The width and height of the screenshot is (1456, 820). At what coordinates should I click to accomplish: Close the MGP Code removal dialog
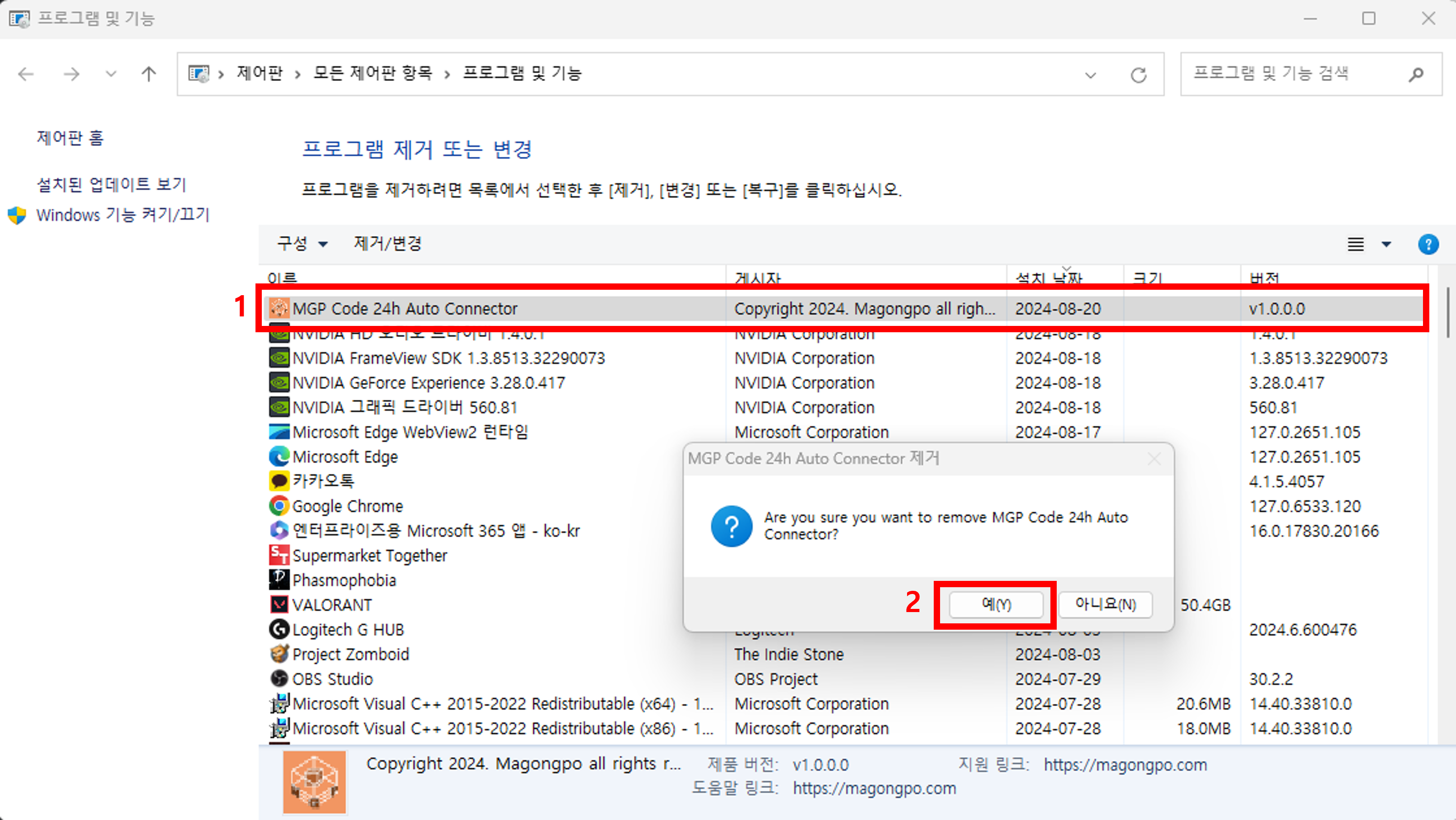pyautogui.click(x=1154, y=459)
